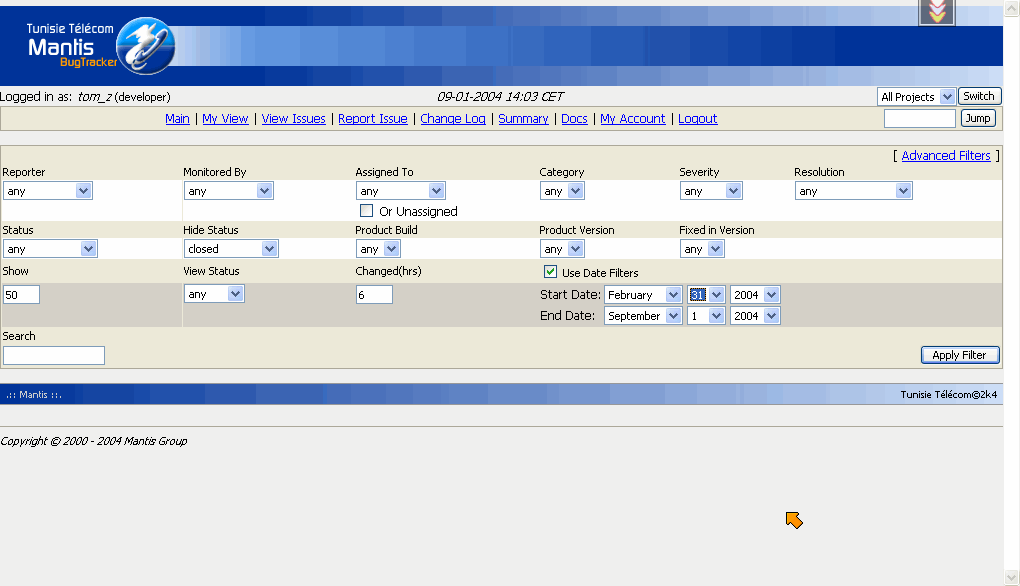Screen dimensions: 1020x586
Task: Click the Advanced Filters link
Action: coord(945,156)
